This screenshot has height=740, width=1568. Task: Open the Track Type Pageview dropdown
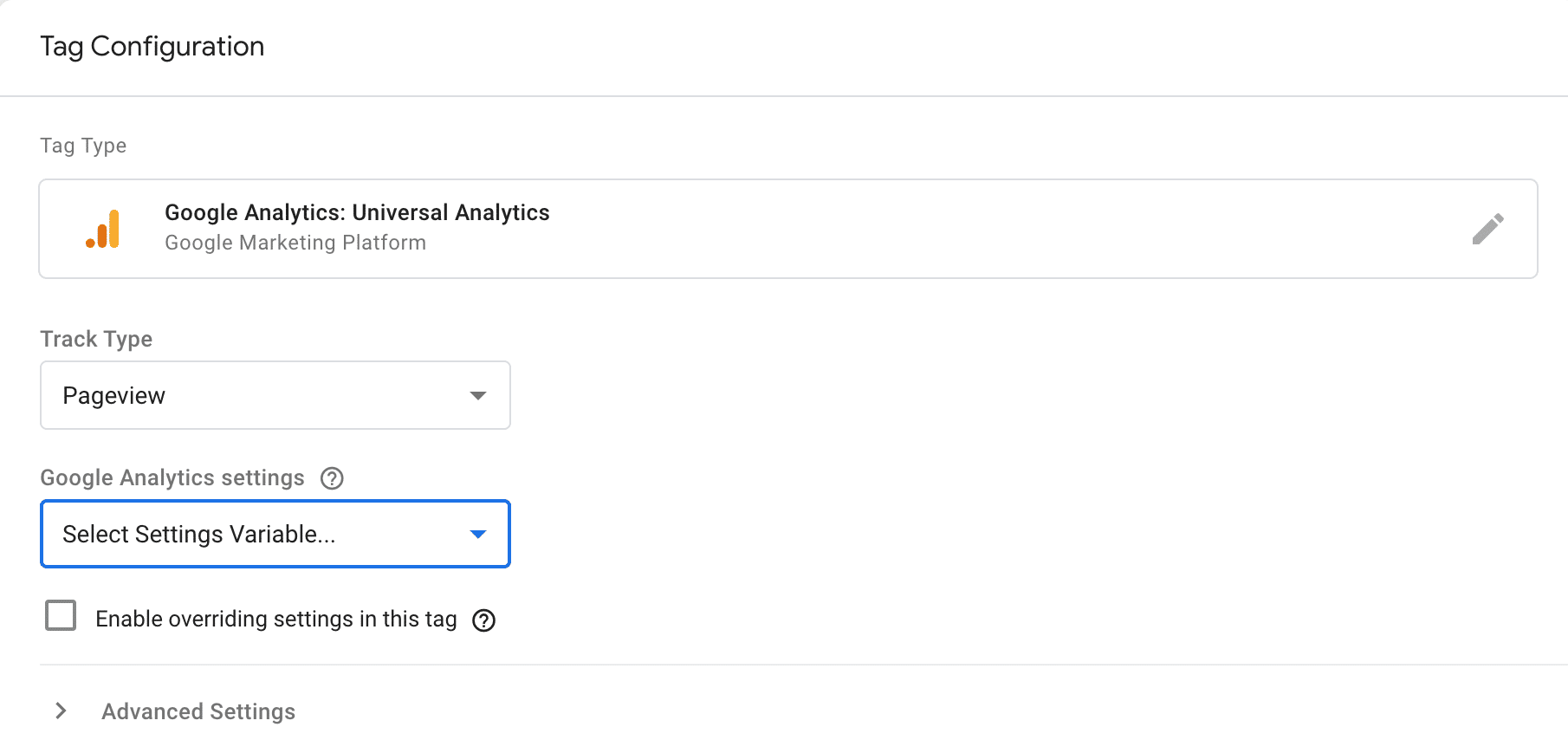tap(275, 395)
